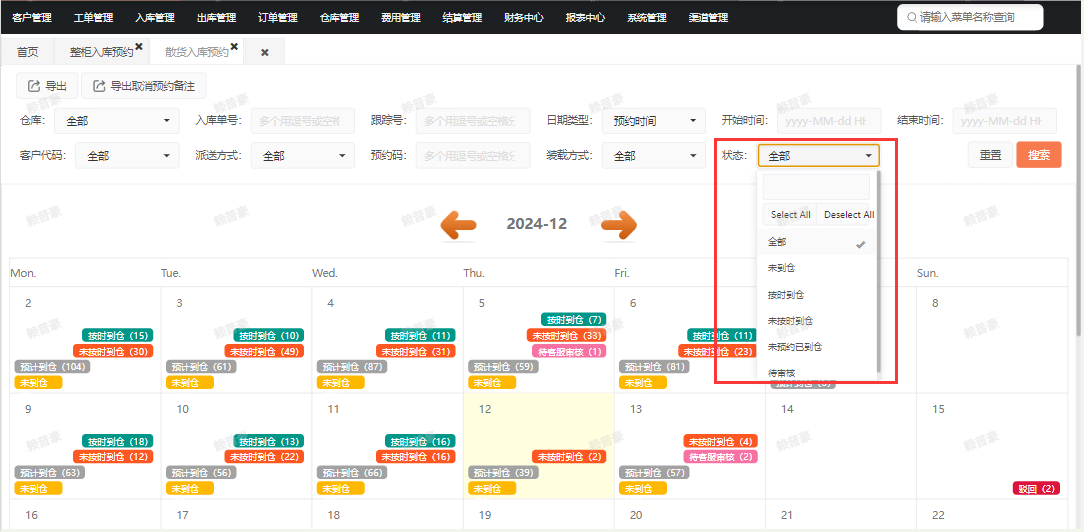Select 未按时到仓 in status list
The image size is (1084, 532).
click(x=816, y=321)
